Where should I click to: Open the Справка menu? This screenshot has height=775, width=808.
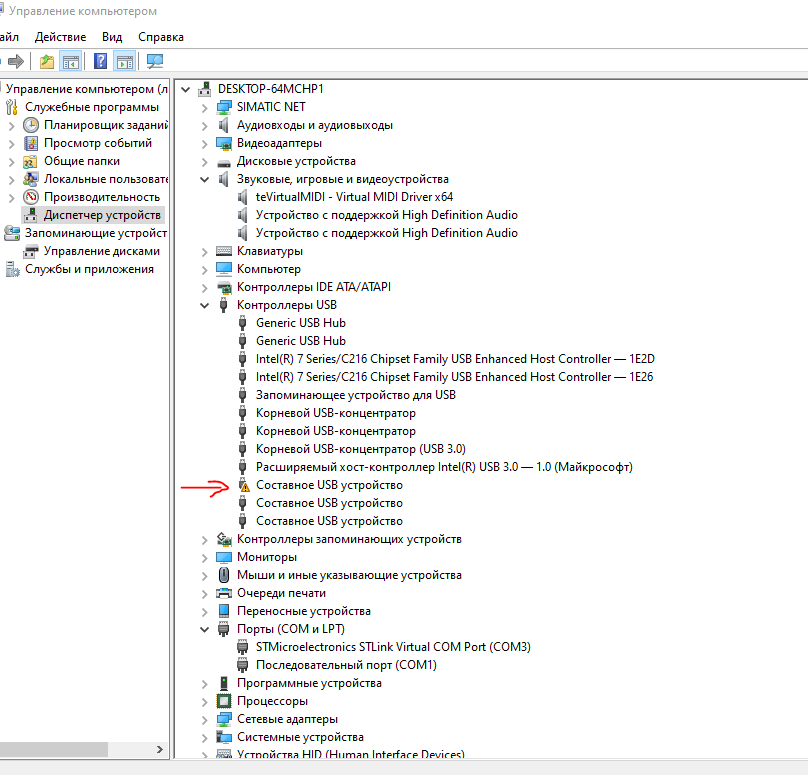[161, 37]
